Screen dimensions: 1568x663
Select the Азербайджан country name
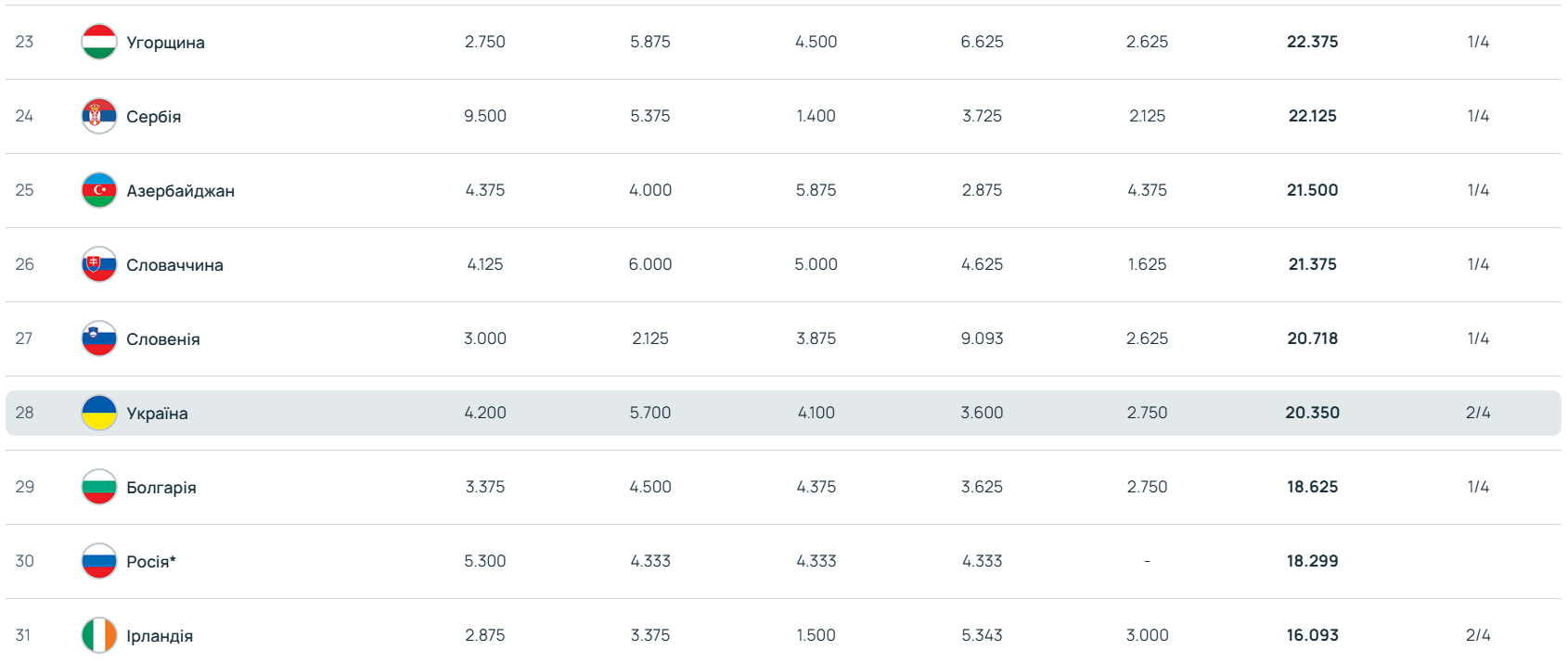tap(180, 191)
